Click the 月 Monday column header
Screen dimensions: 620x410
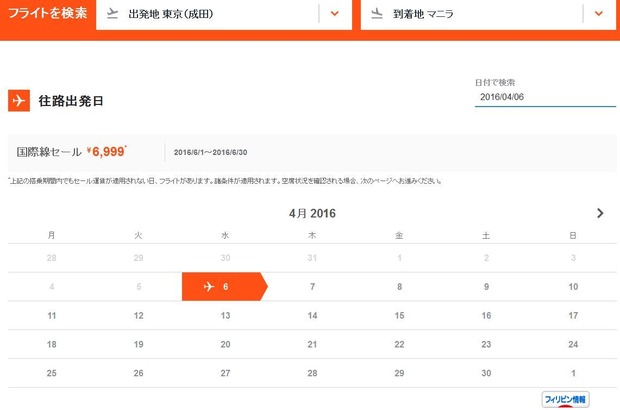tap(51, 235)
